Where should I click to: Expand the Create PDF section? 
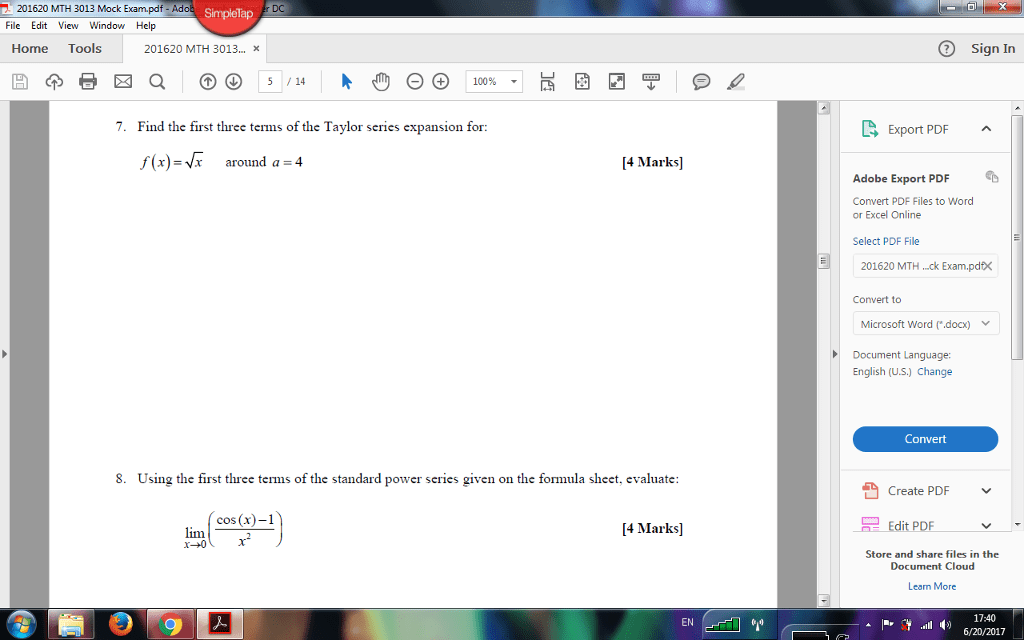(986, 490)
